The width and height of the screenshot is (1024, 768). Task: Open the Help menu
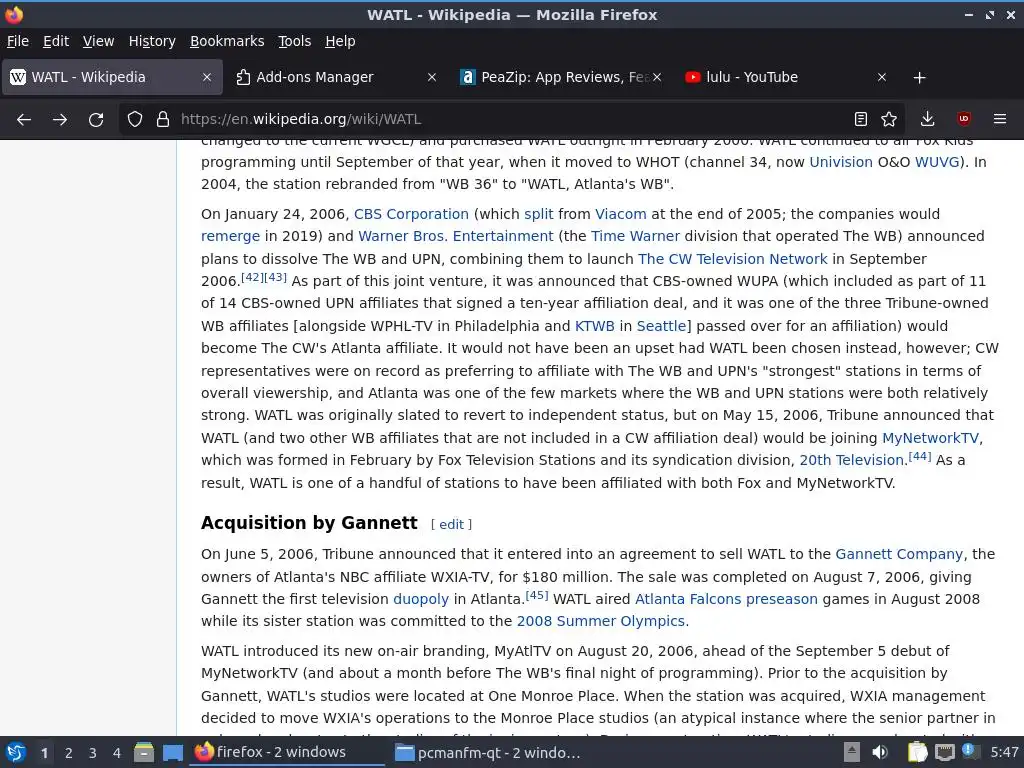[x=340, y=41]
